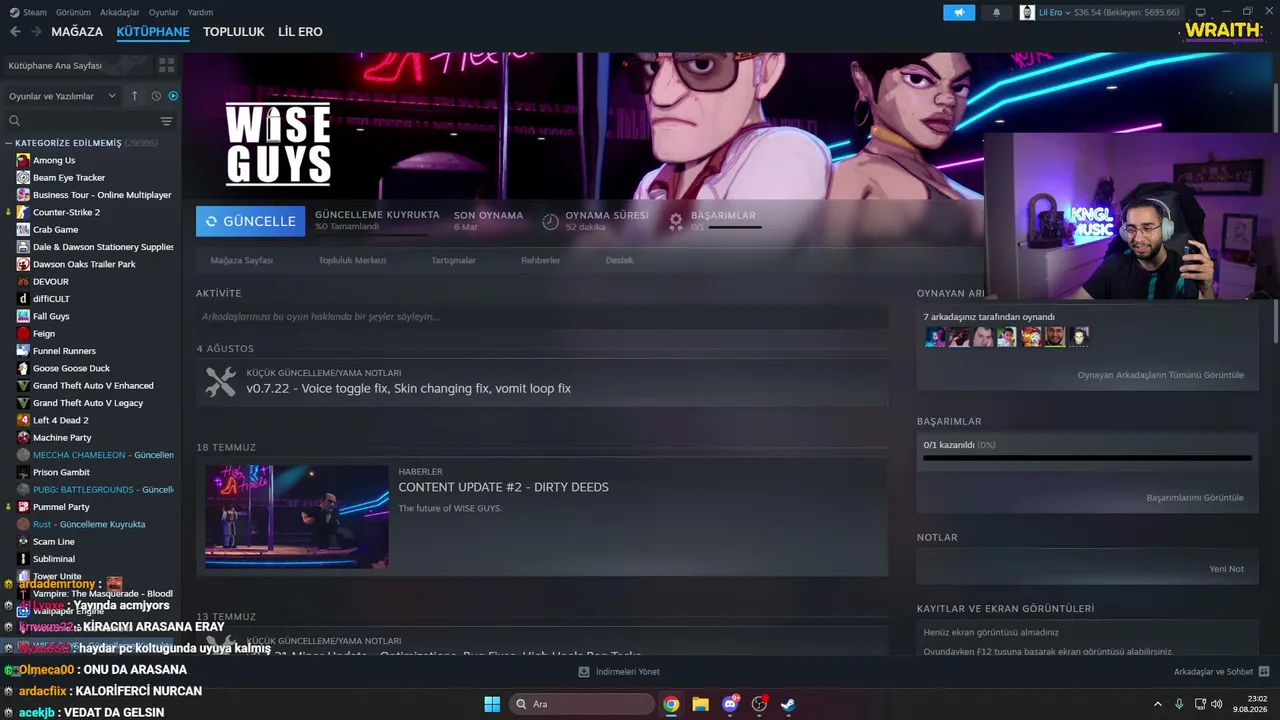
Task: Open the Steam taskbar icon
Action: click(788, 704)
